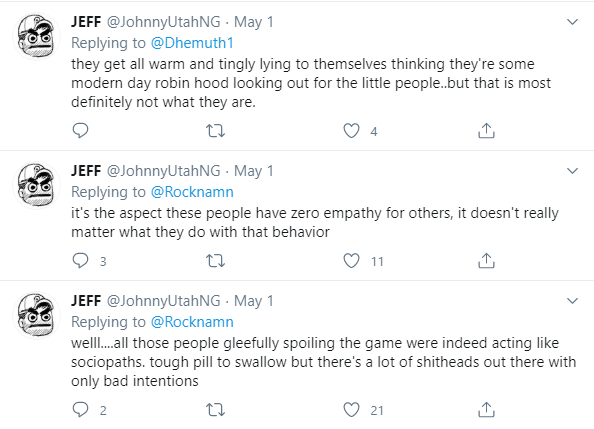Open the third tweet's dropdown chevron

[572, 301]
